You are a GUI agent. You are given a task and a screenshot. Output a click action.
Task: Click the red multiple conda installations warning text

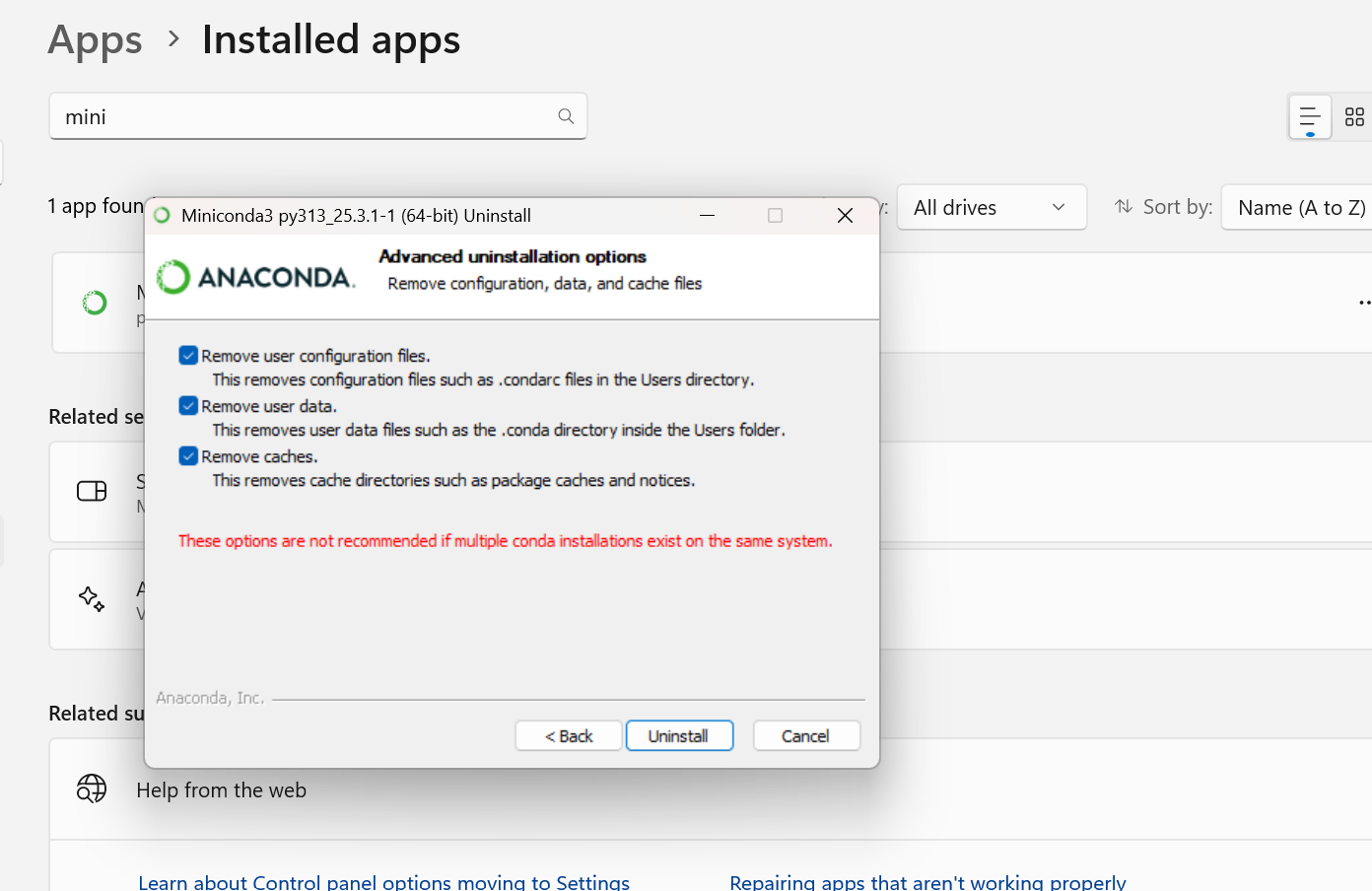click(505, 541)
